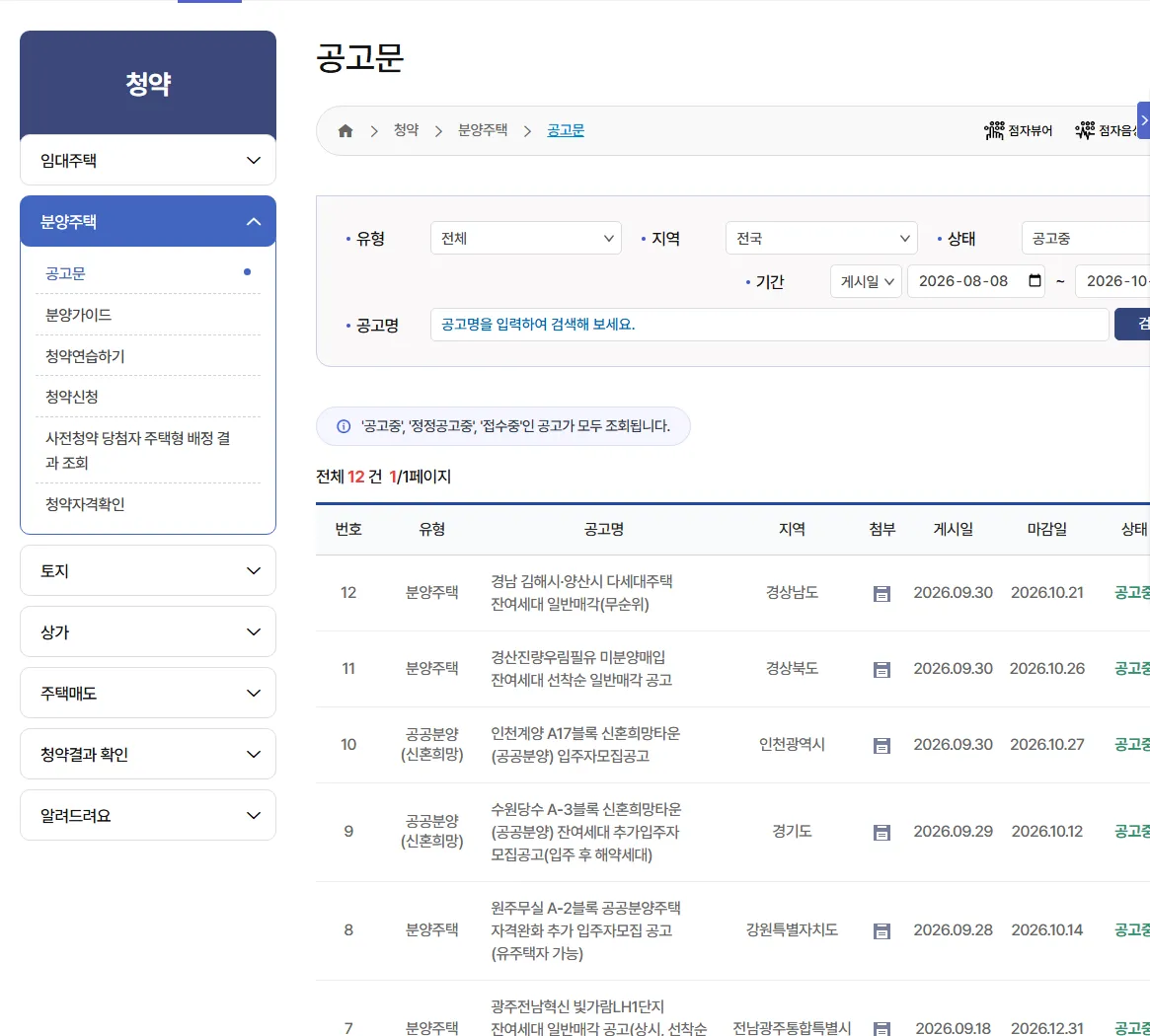
Task: Click the blue side panel arrow tab
Action: pyautogui.click(x=1143, y=120)
